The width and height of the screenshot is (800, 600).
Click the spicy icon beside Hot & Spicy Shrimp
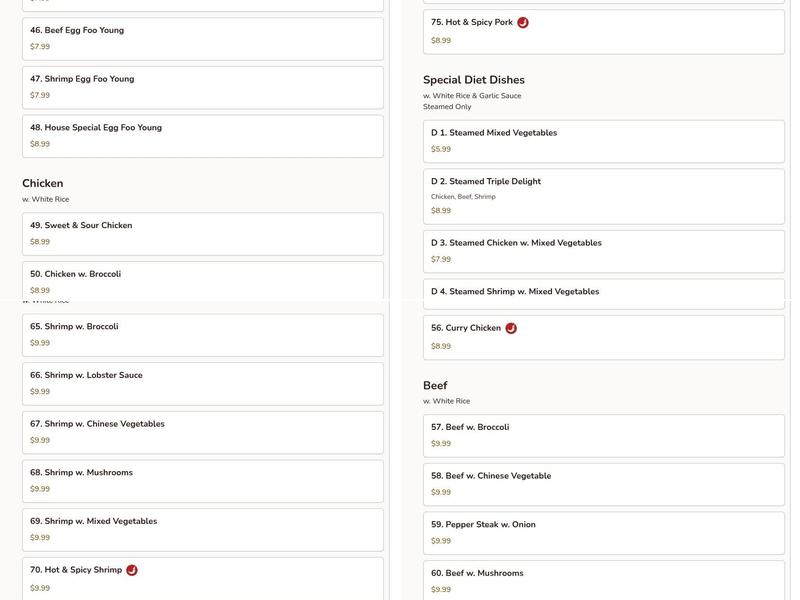(132, 570)
